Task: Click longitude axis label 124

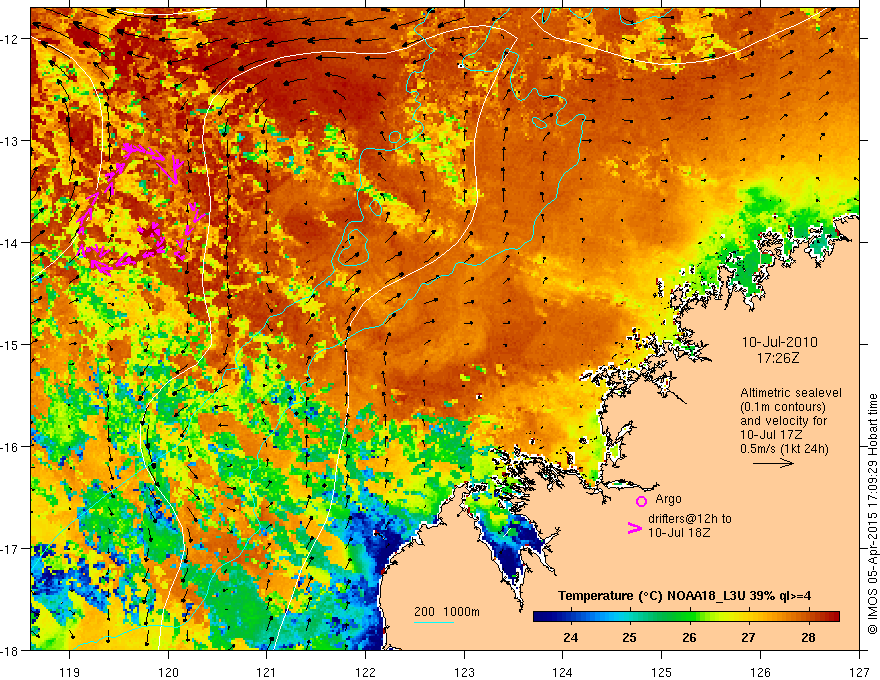Action: [x=563, y=672]
